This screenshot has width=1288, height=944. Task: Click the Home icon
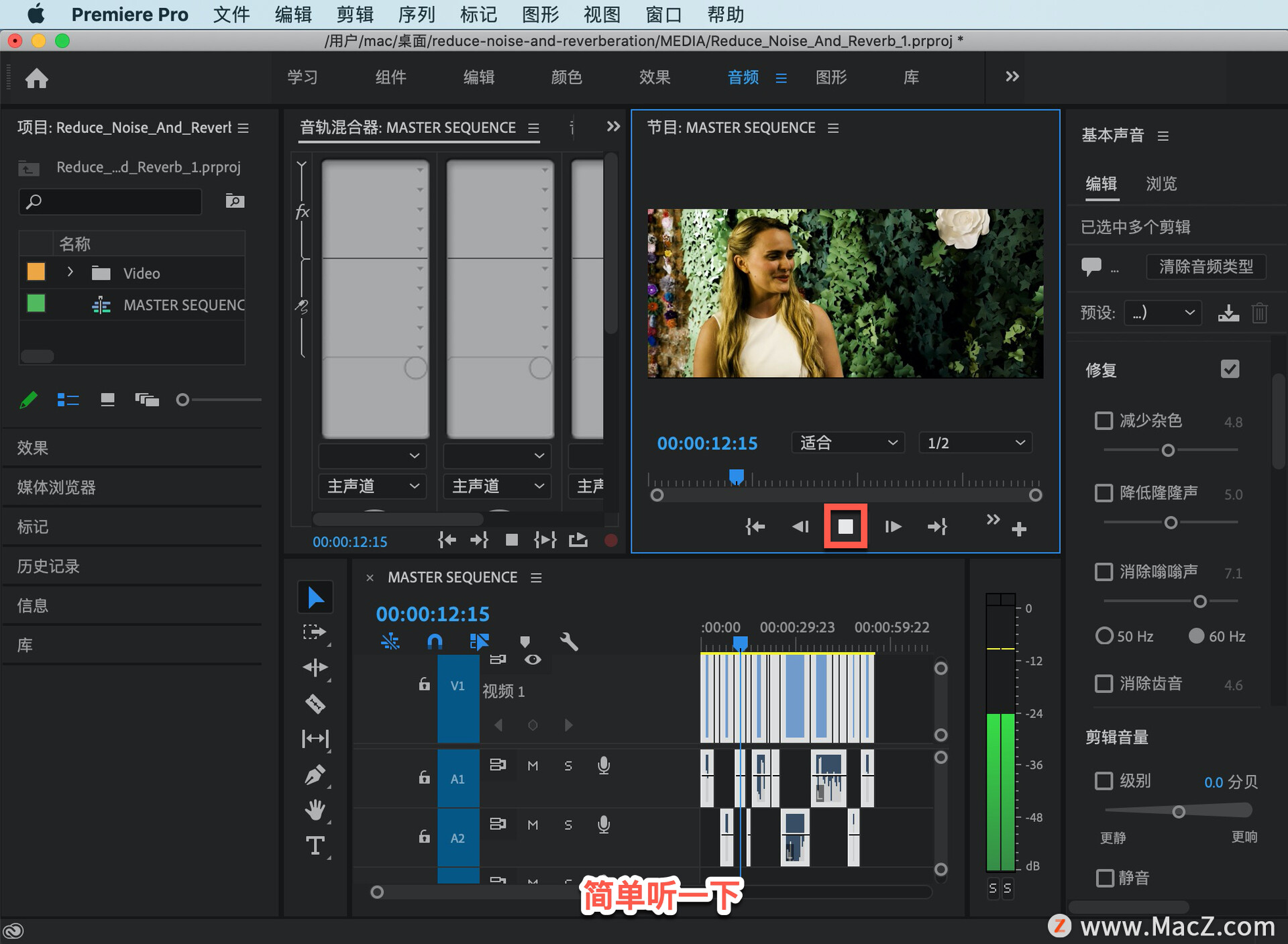37,78
